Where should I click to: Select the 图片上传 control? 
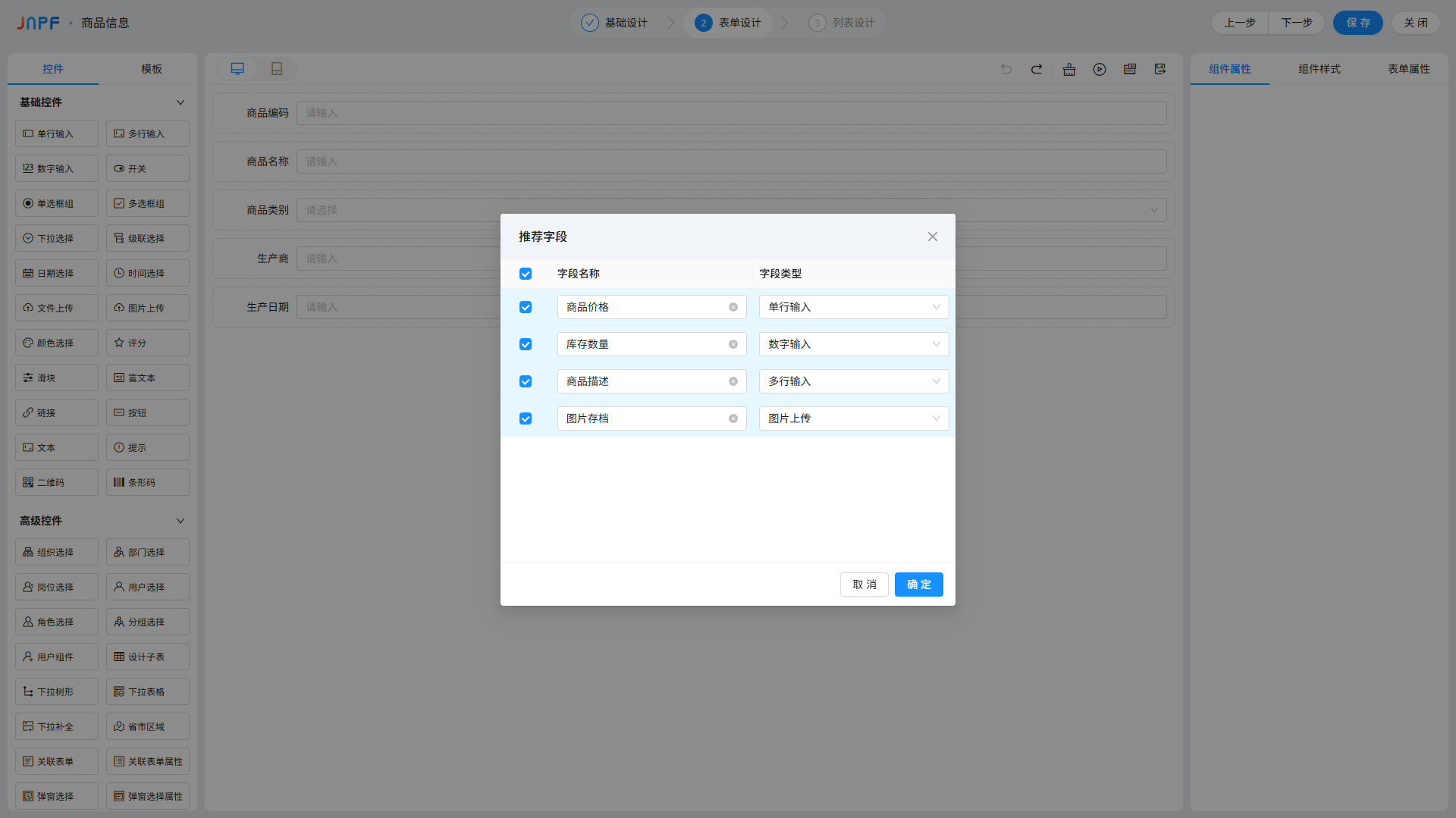coord(148,308)
